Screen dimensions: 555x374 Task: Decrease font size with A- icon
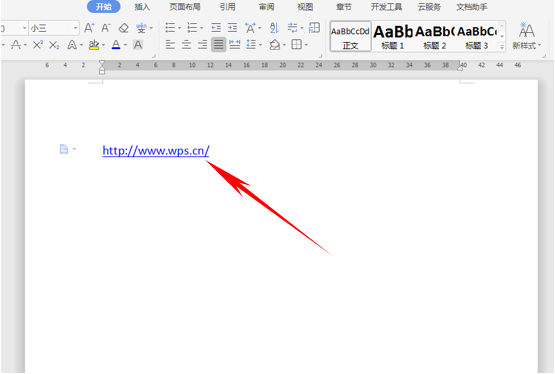(106, 28)
